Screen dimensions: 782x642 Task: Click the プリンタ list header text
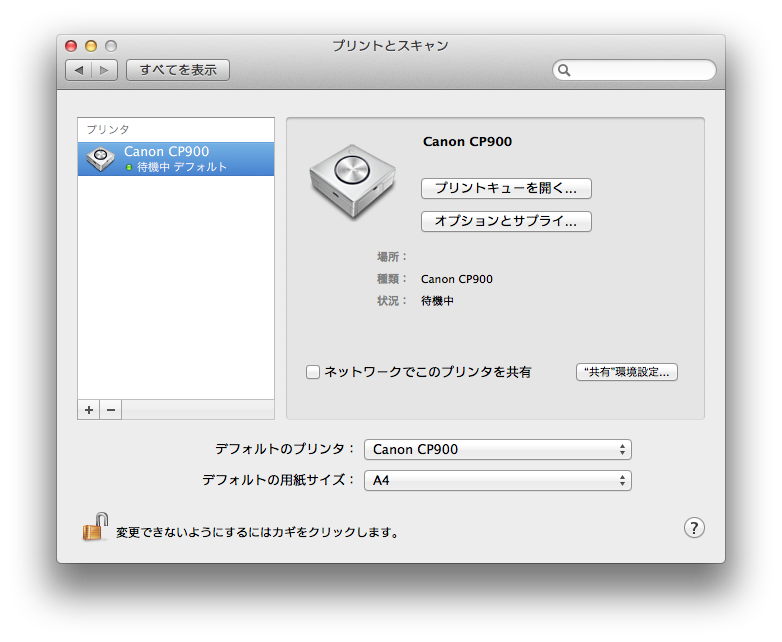coord(108,130)
